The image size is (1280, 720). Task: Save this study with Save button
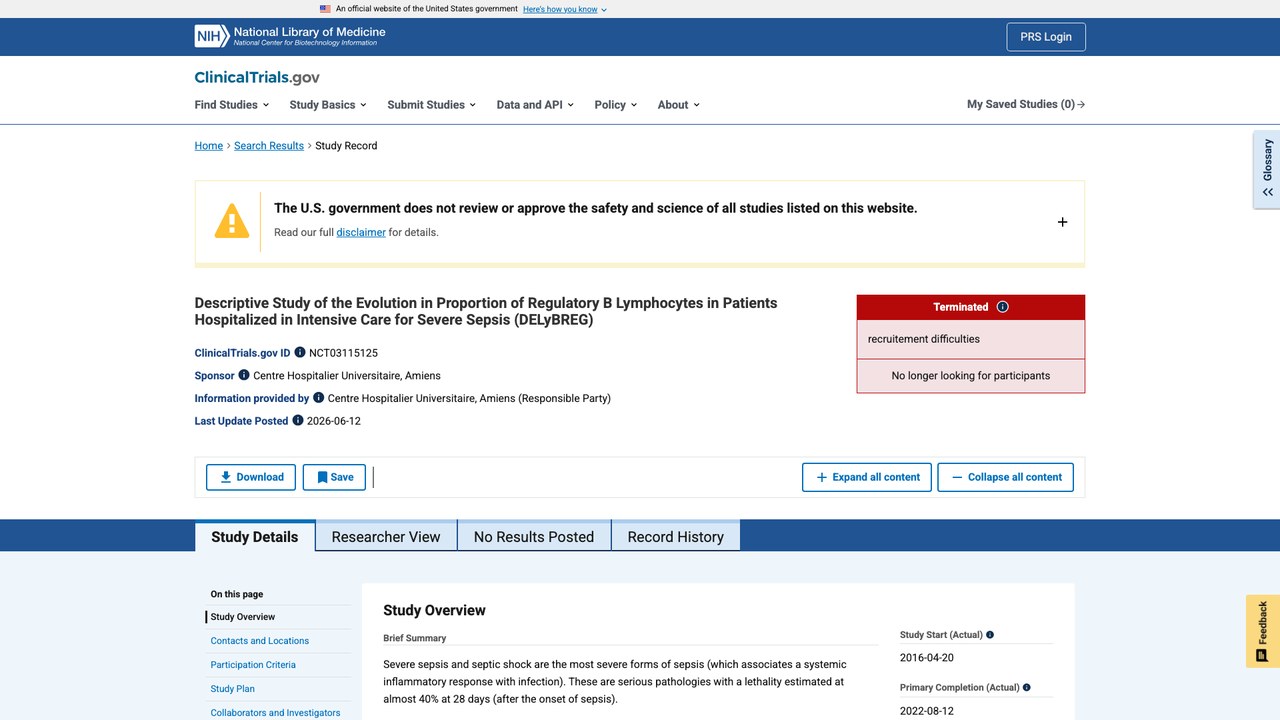(x=334, y=477)
